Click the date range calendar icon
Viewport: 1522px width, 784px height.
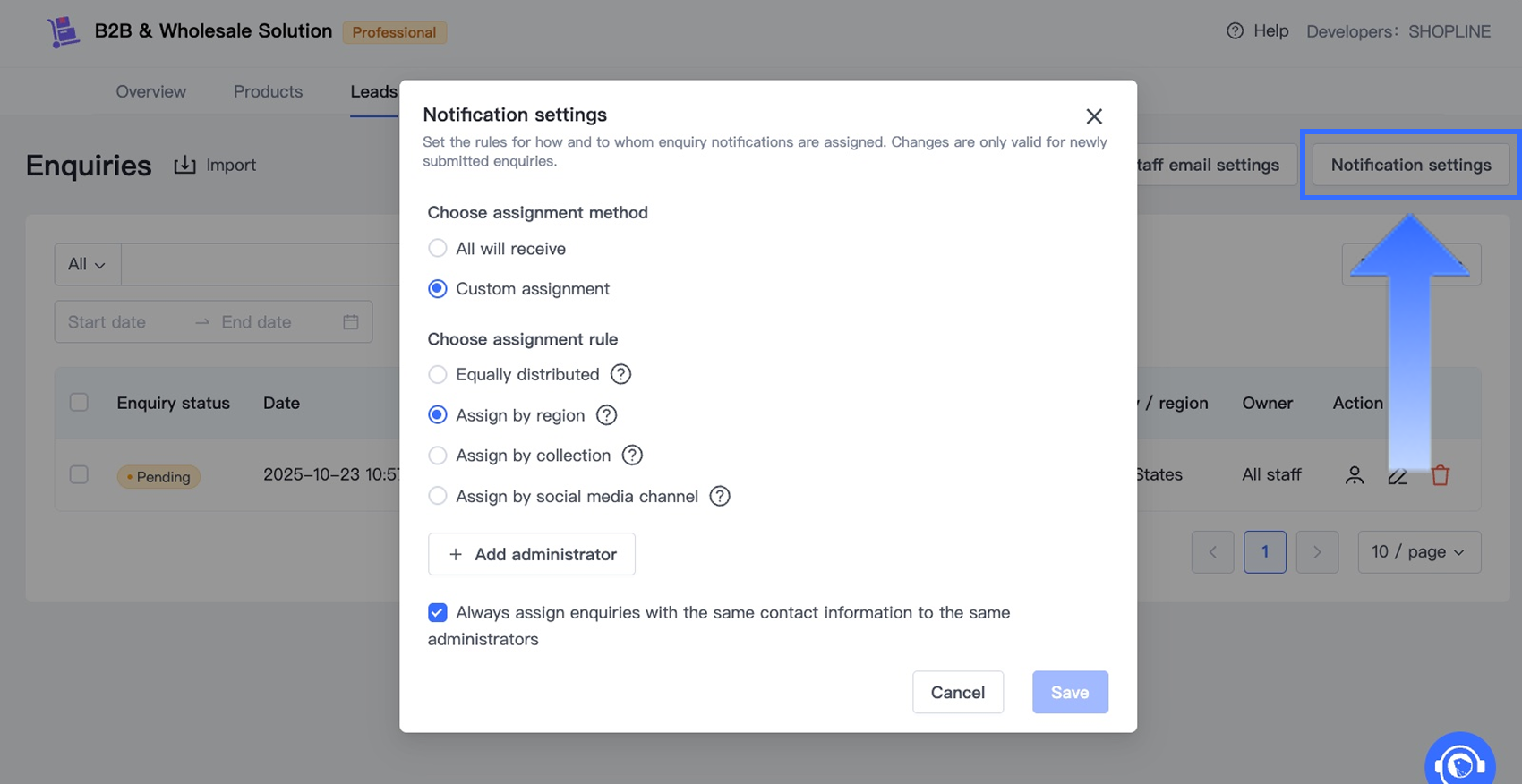coord(351,322)
